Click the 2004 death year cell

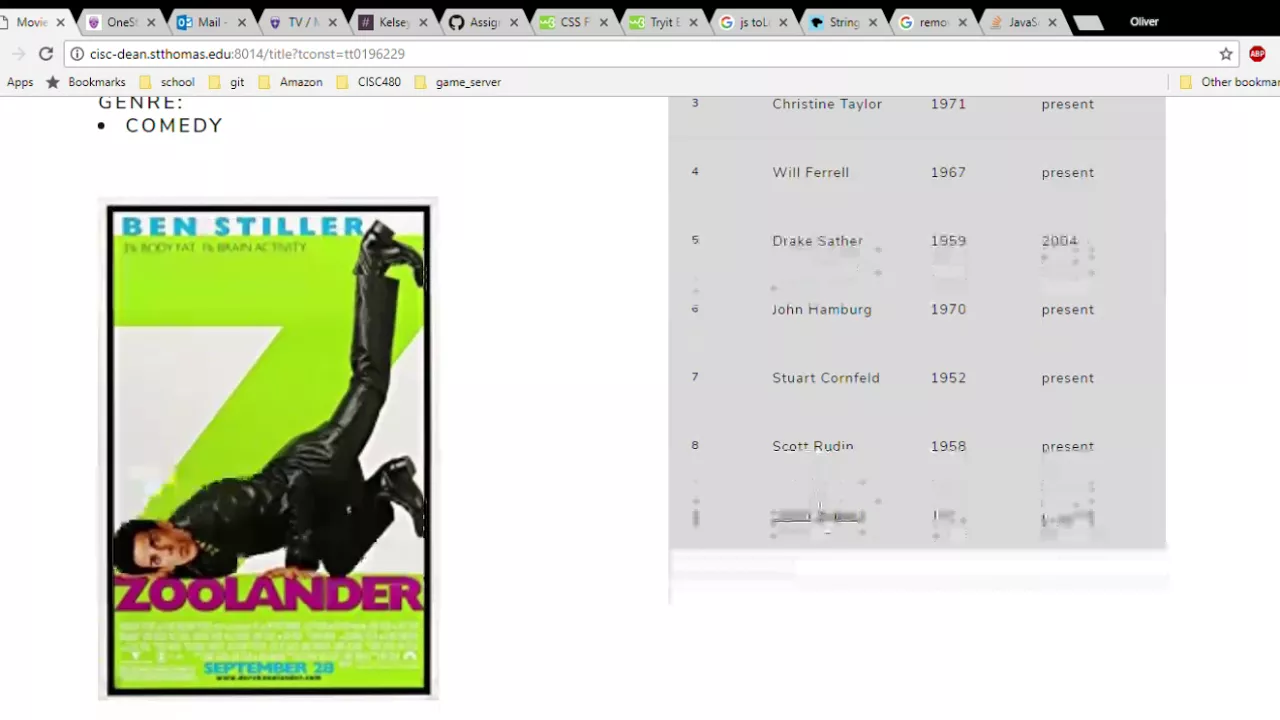coord(1059,241)
